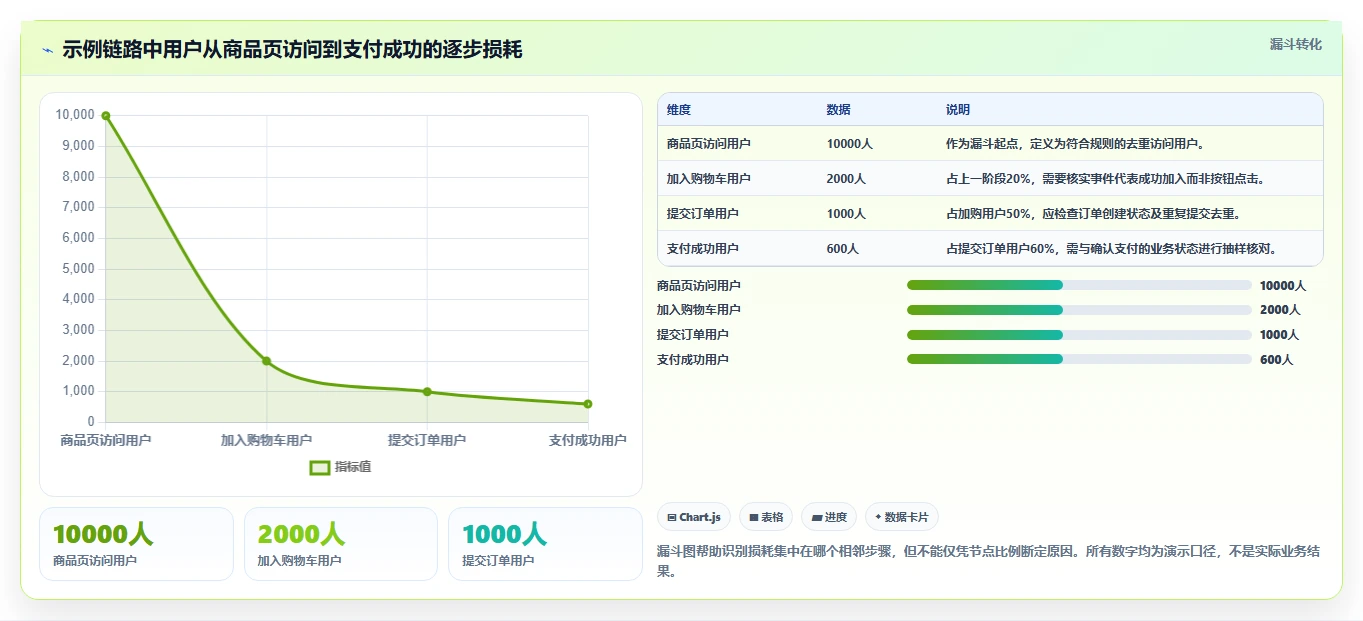
Task: Click description starting 占上一阶段20%
Action: [x=1105, y=179]
